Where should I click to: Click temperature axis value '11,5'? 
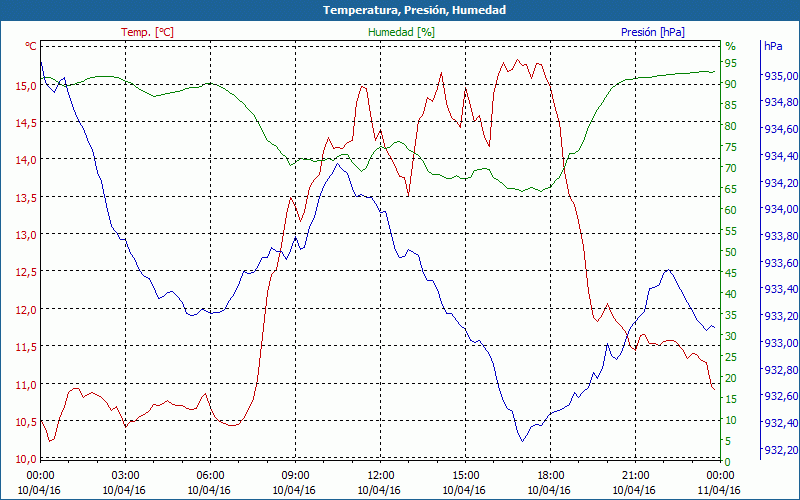26,347
